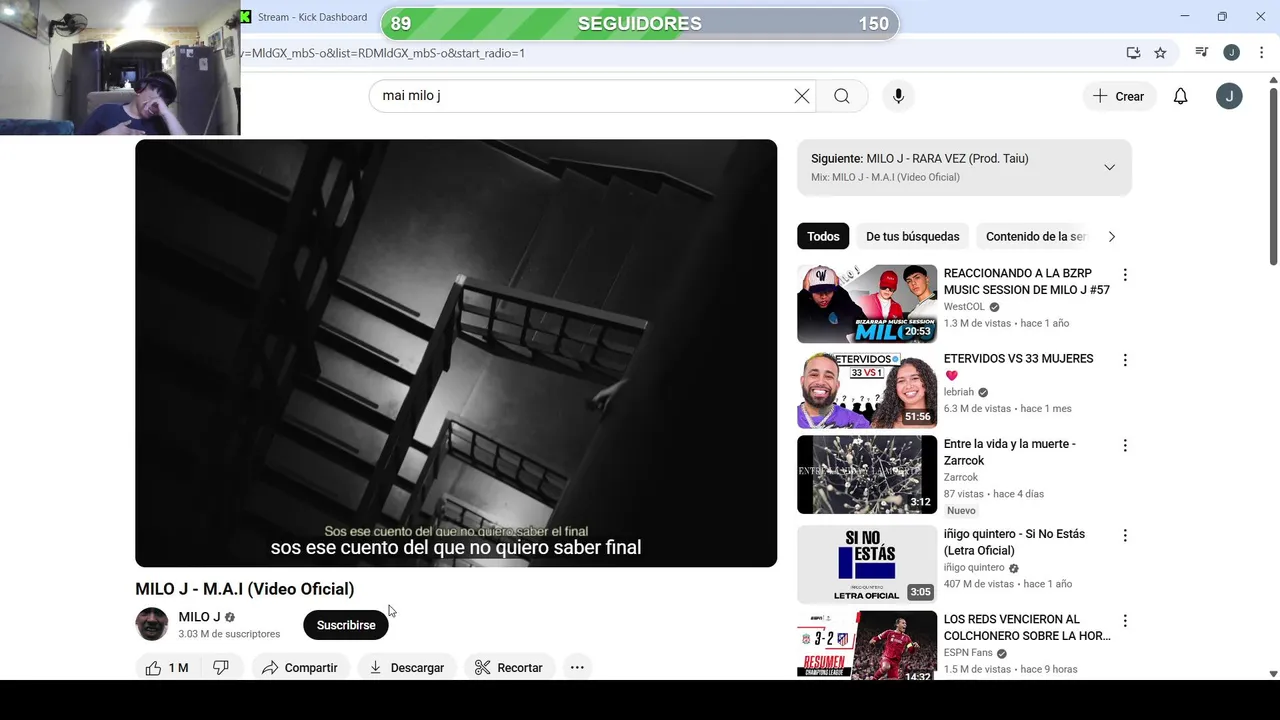Click Siguiente: MILO J - RARA VEZ text

[x=919, y=158]
